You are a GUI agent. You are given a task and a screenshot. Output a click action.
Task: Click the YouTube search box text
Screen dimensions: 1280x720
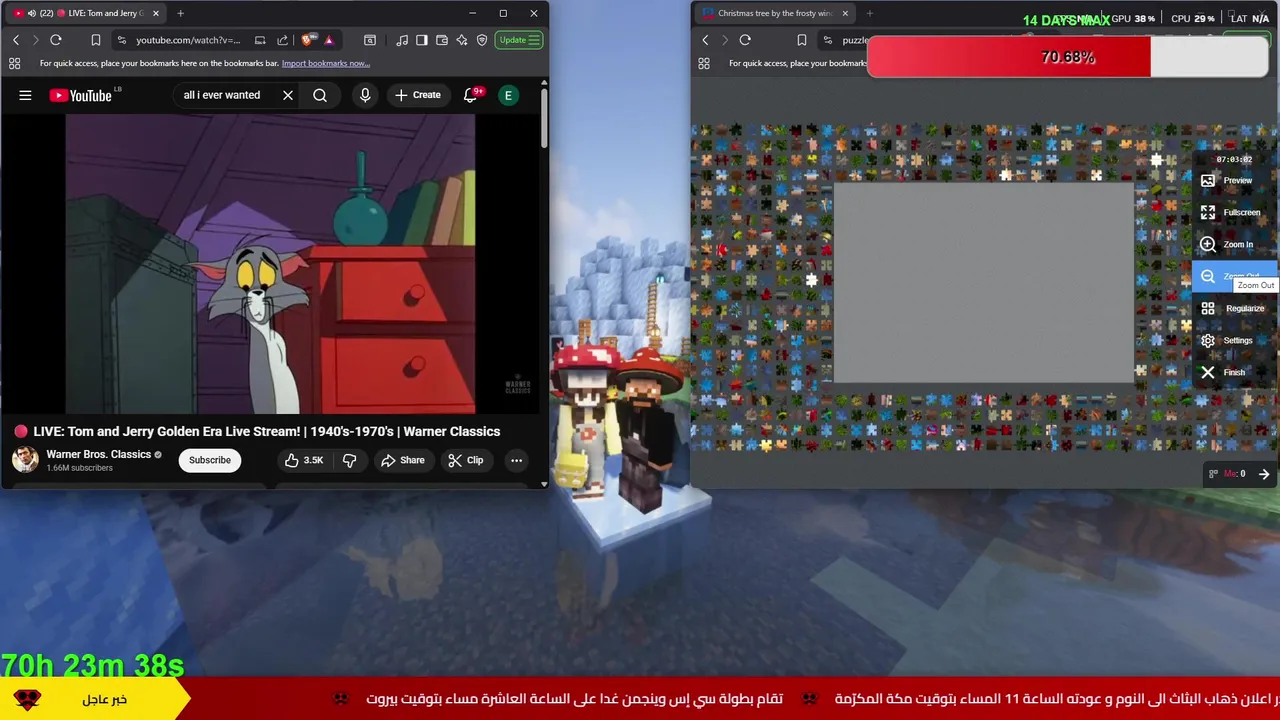pyautogui.click(x=222, y=95)
